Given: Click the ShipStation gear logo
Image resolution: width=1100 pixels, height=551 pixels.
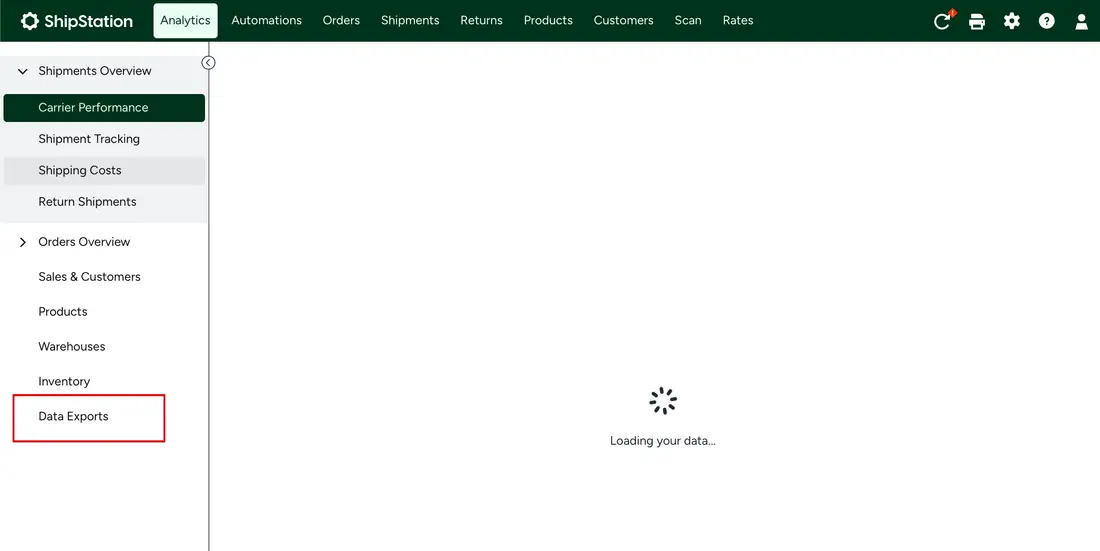Looking at the screenshot, I should (29, 21).
